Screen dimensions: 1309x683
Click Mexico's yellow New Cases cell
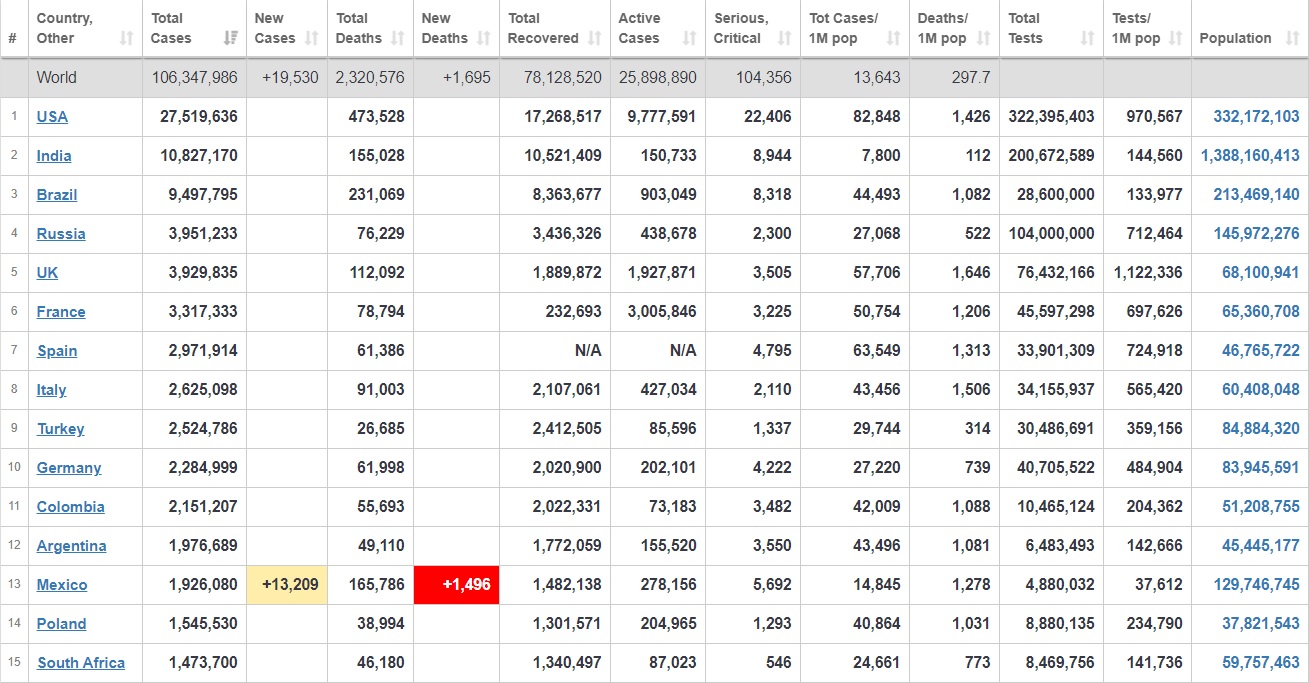[x=287, y=584]
